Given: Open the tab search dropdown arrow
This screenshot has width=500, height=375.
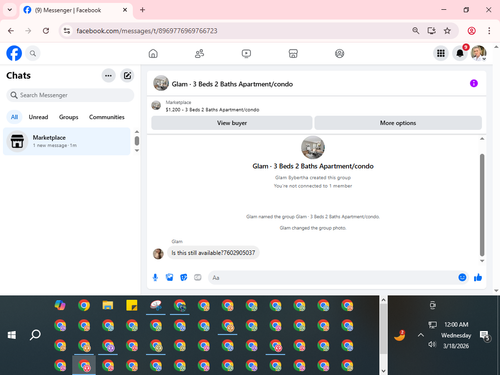Looking at the screenshot, I should (10, 10).
